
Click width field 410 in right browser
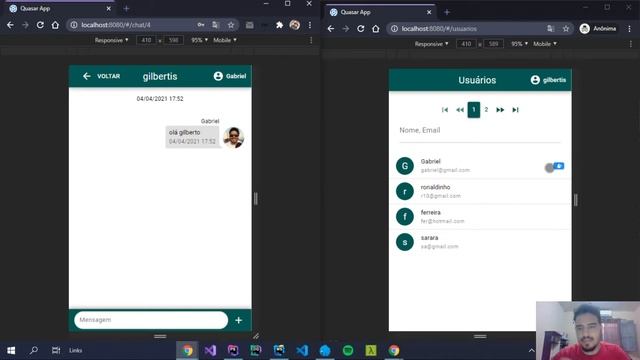coord(467,44)
